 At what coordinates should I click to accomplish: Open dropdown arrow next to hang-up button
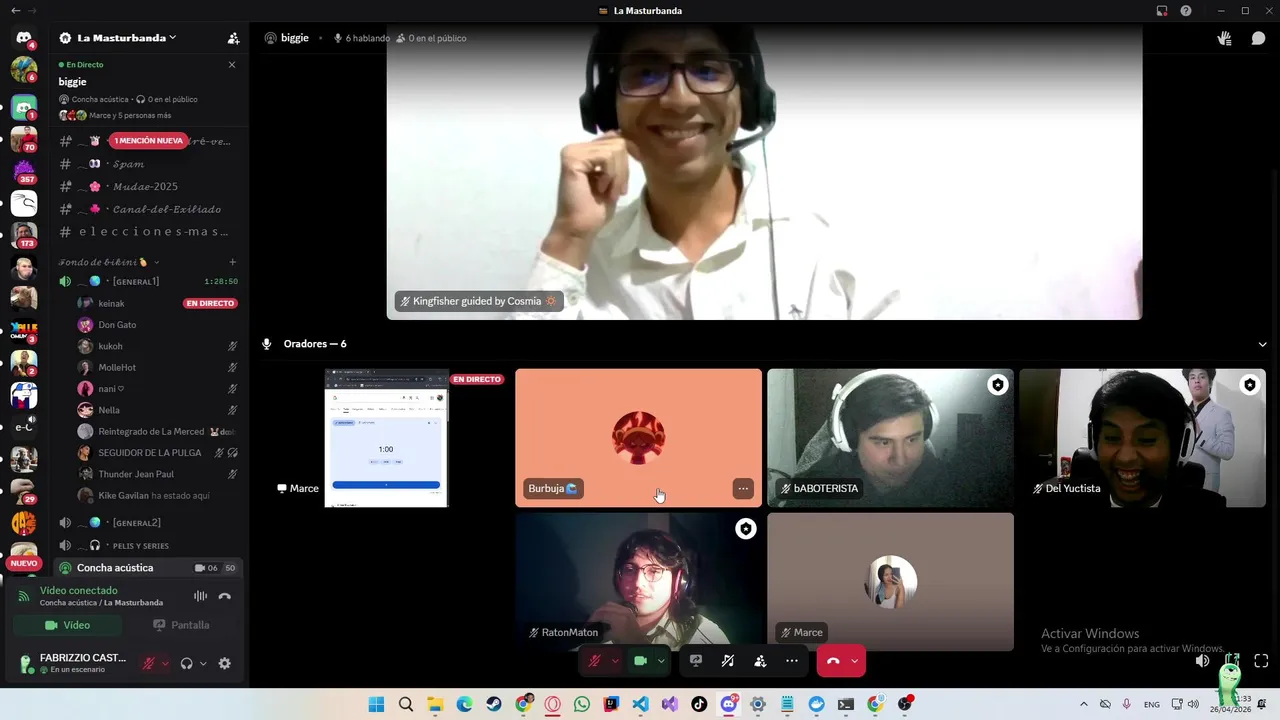pos(855,660)
